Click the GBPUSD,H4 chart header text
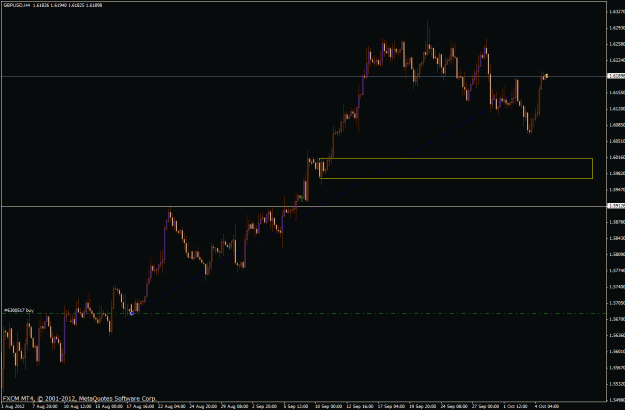 (x=53, y=5)
